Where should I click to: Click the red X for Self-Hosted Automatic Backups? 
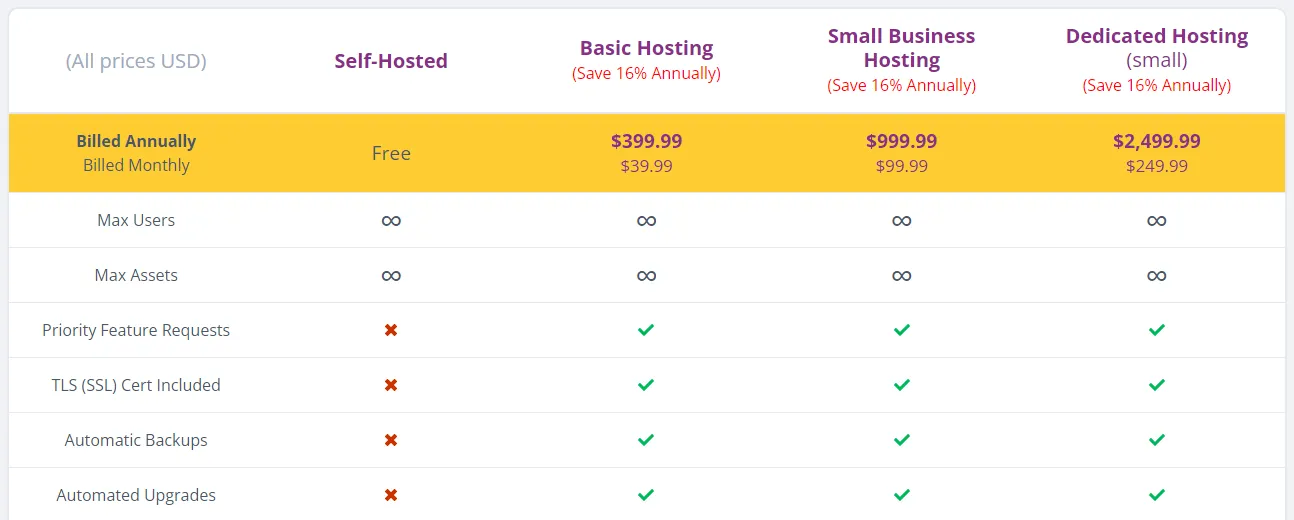[x=391, y=440]
